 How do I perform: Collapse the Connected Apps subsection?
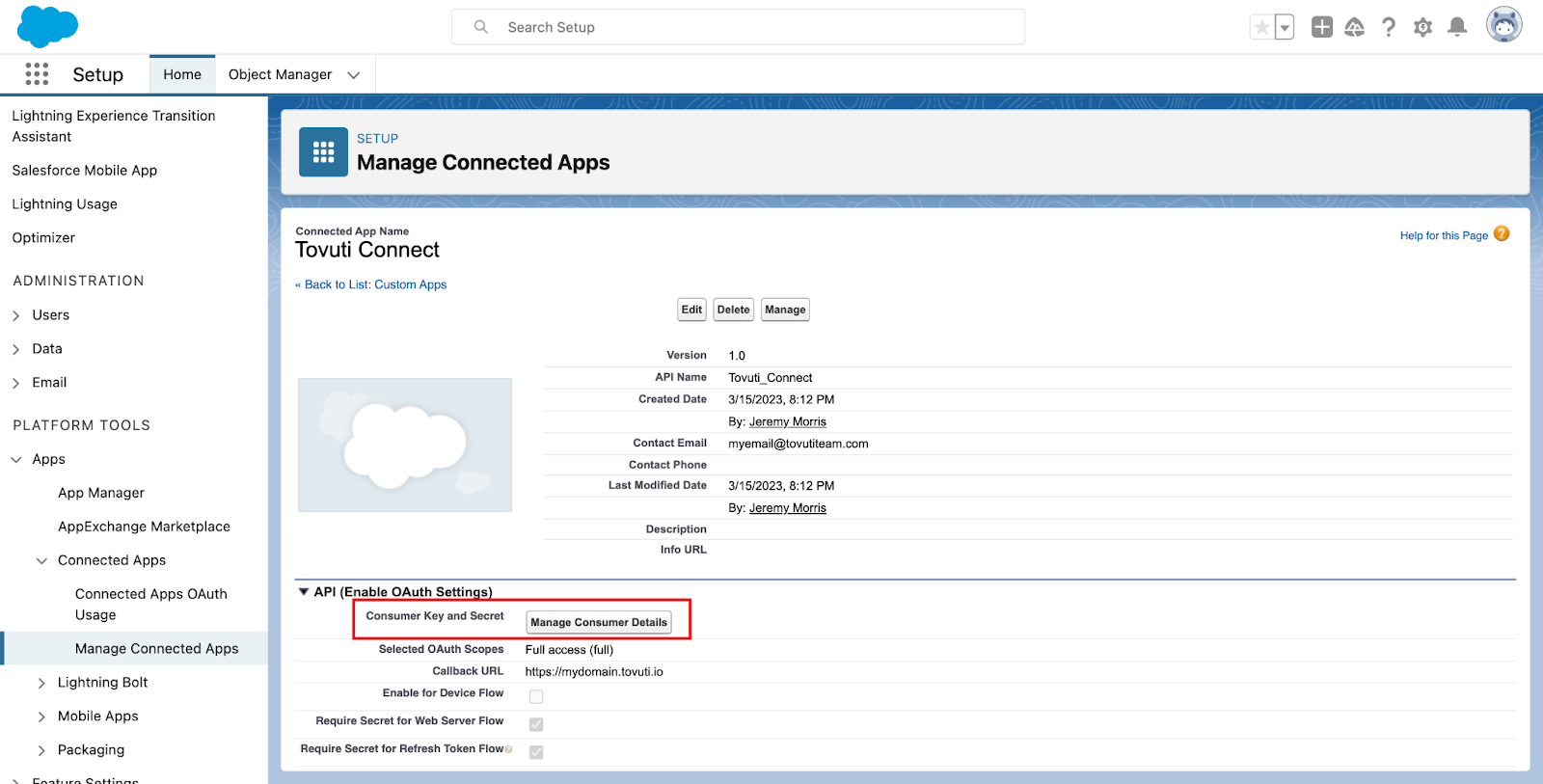click(x=41, y=561)
